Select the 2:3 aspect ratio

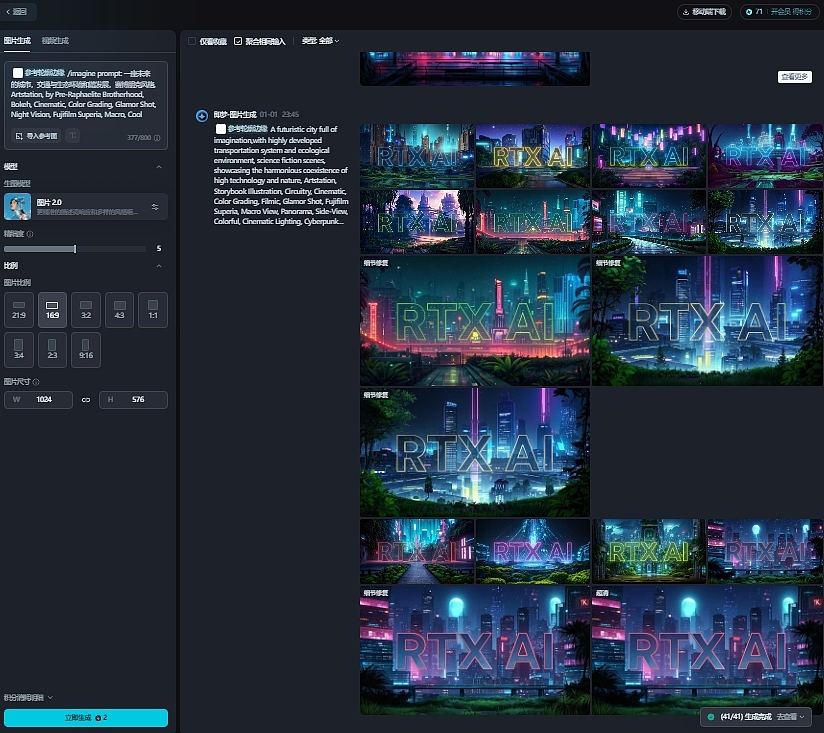click(x=52, y=350)
